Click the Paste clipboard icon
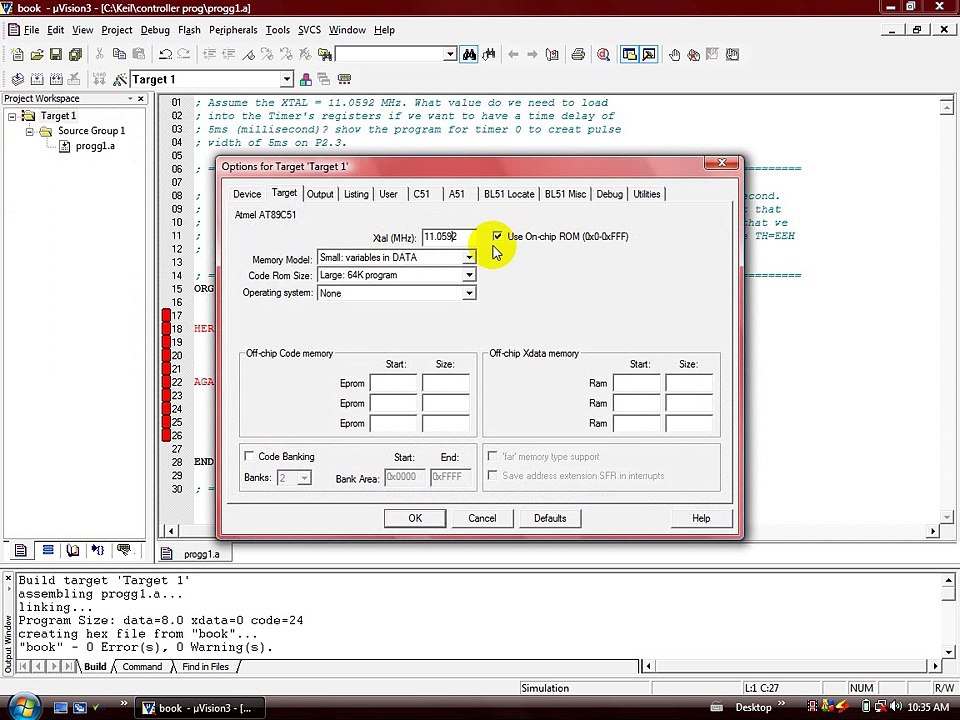960x720 pixels. (x=139, y=54)
